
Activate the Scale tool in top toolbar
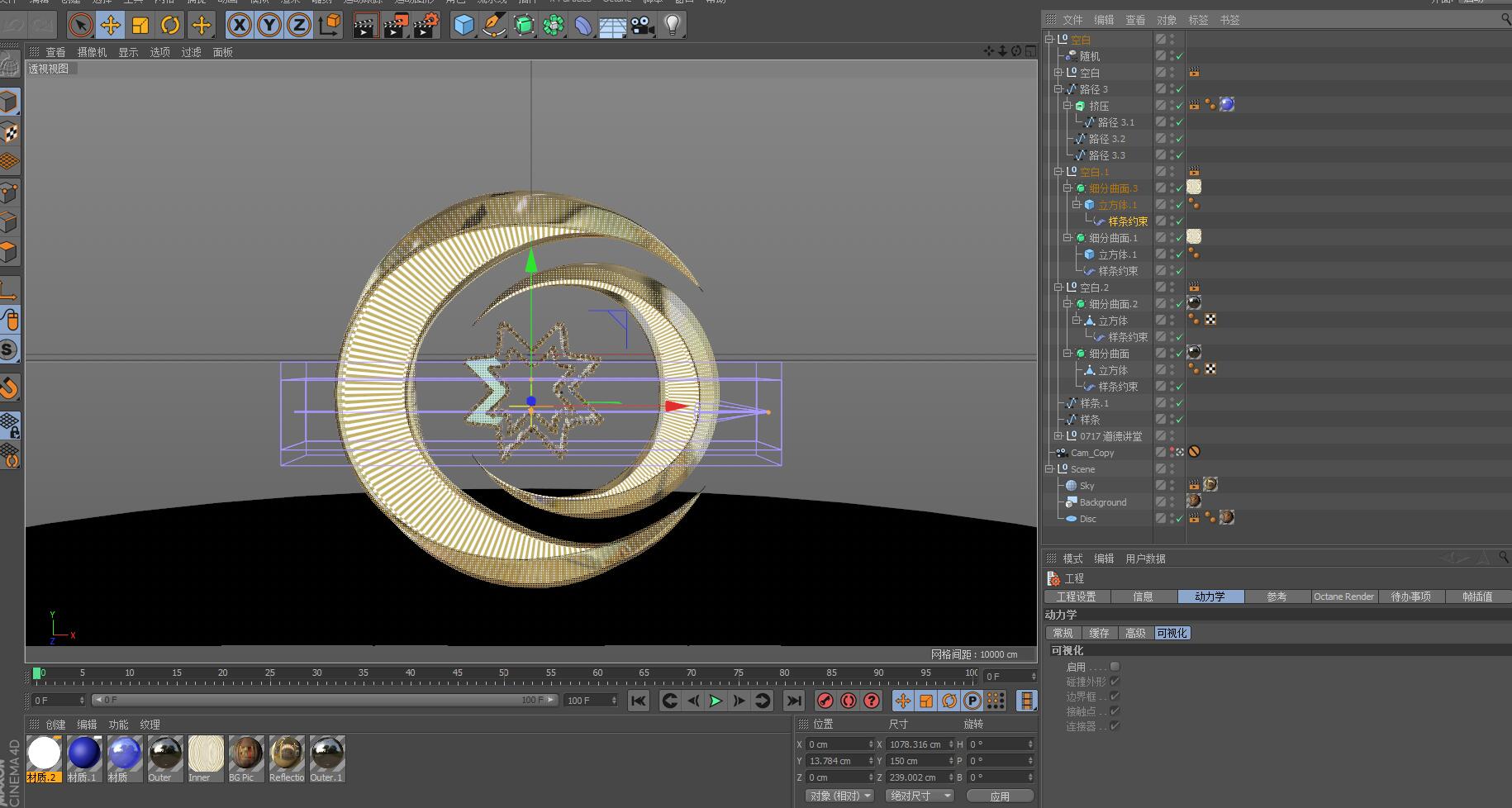(140, 26)
